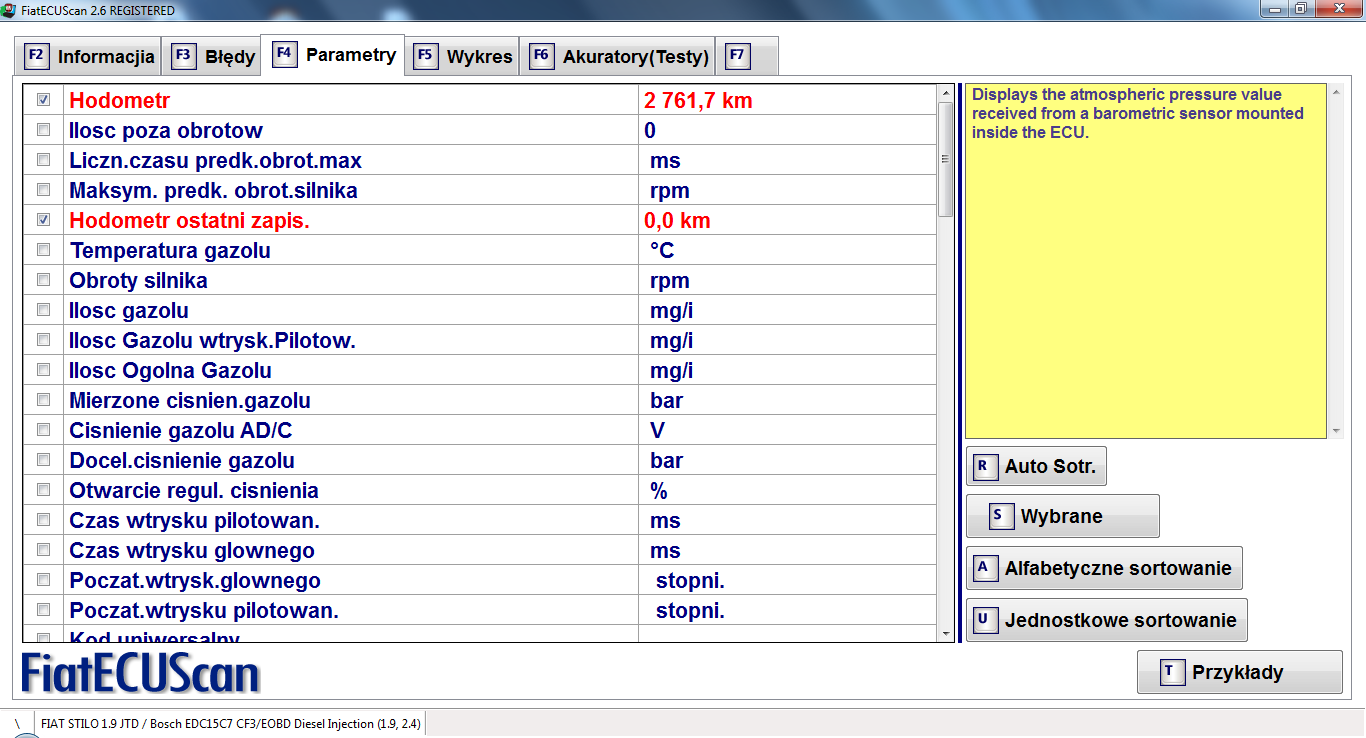Viewport: 1366px width, 738px height.
Task: Click the Przykłady button
Action: [x=1240, y=672]
